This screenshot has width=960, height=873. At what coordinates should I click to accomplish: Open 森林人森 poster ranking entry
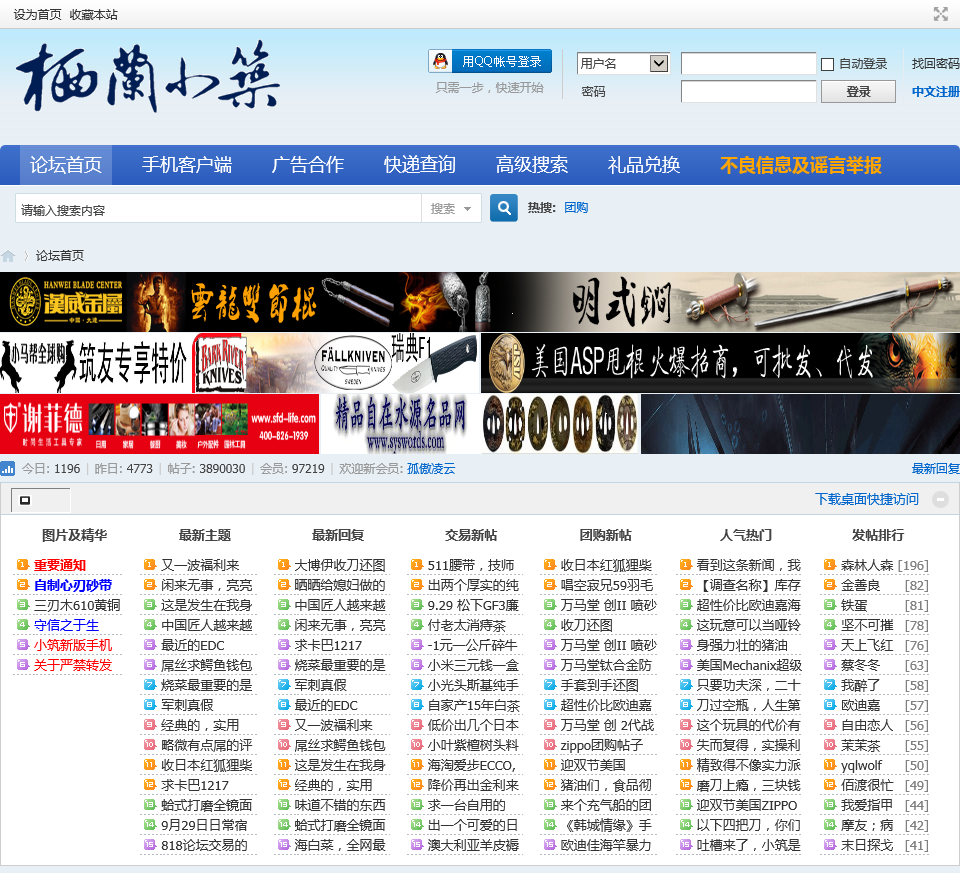867,565
